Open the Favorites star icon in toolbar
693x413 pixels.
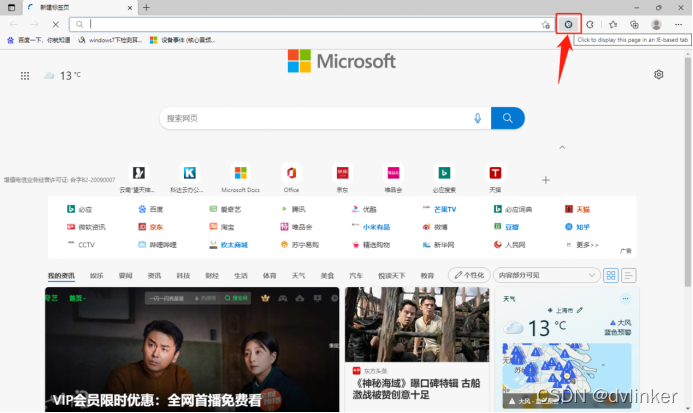click(x=612, y=24)
